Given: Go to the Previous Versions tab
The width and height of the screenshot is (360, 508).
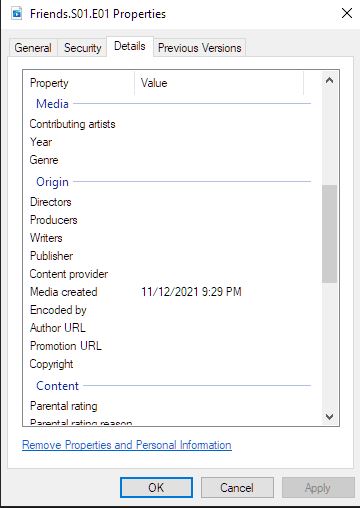Looking at the screenshot, I should point(200,48).
